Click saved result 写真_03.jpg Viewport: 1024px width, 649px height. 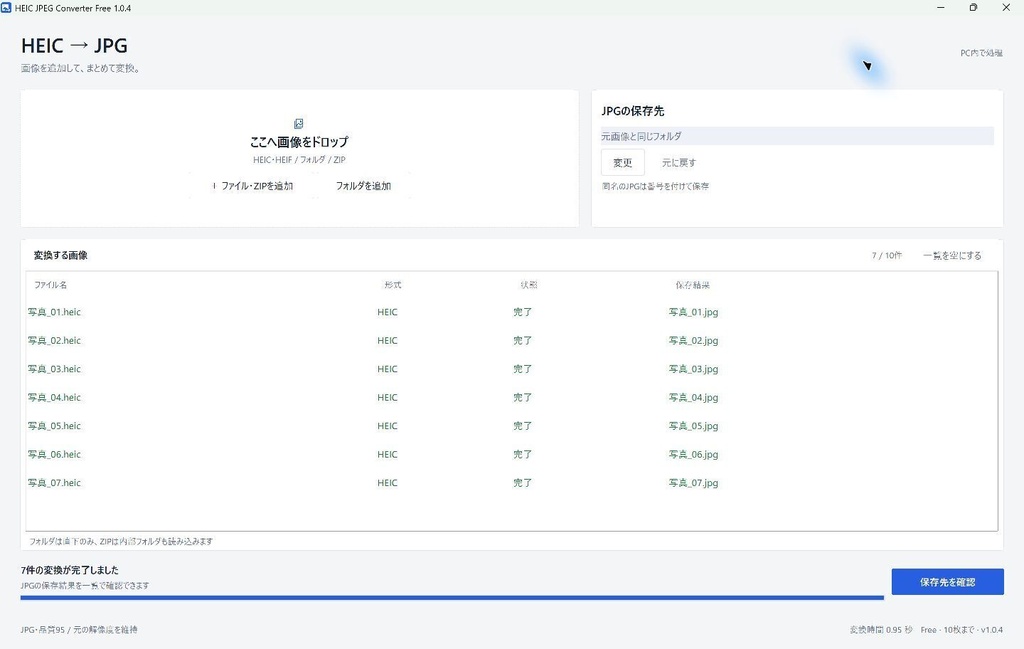pos(693,369)
